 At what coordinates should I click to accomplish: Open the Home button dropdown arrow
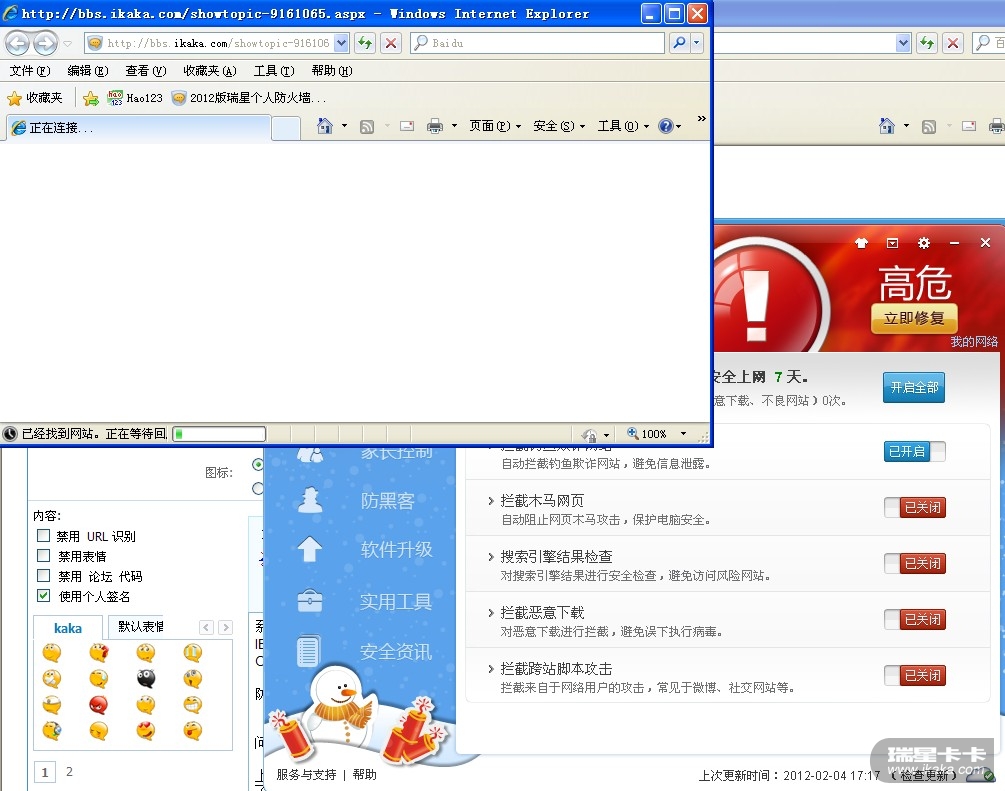click(344, 126)
